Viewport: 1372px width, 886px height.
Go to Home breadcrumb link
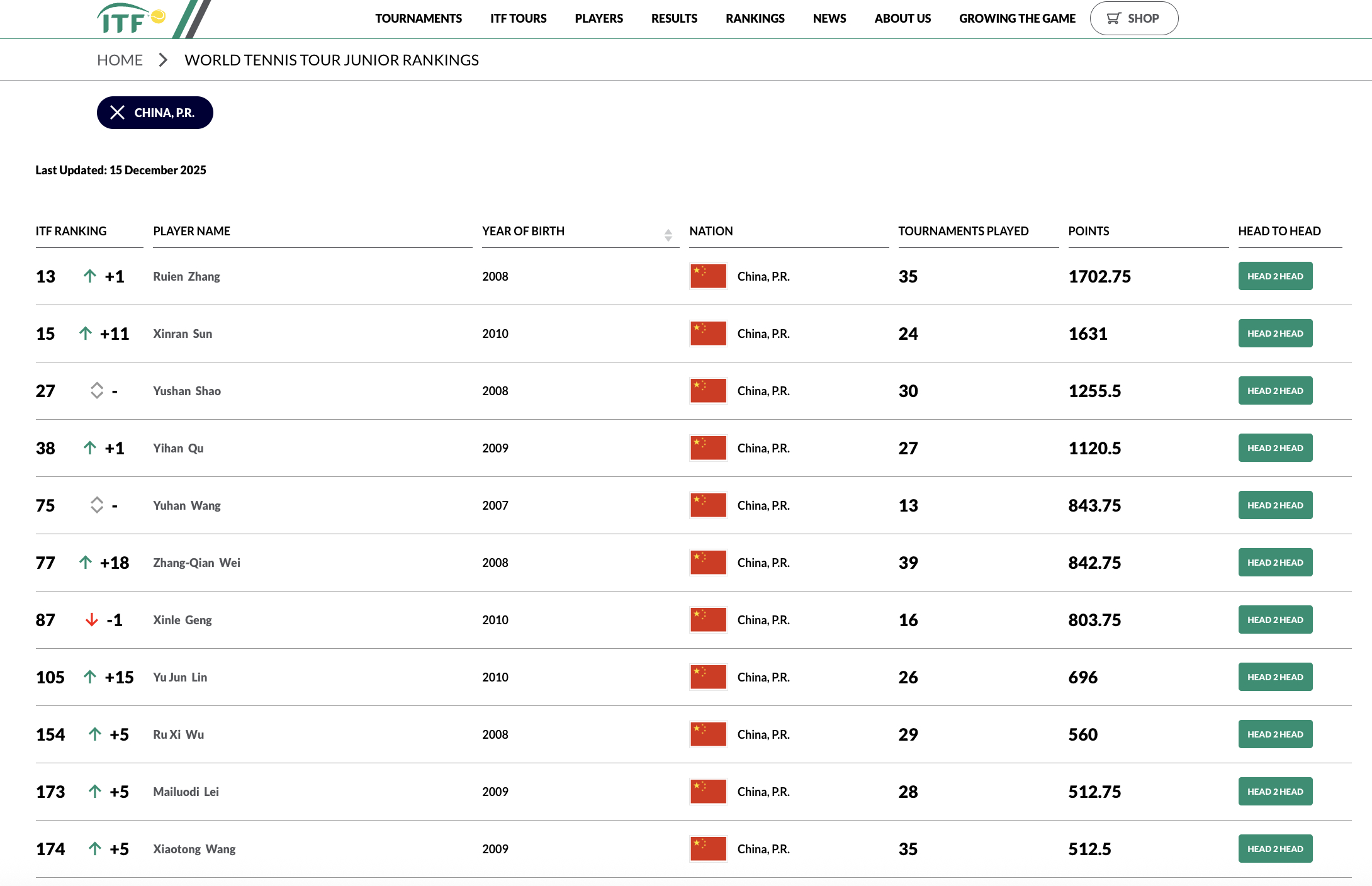tap(120, 60)
